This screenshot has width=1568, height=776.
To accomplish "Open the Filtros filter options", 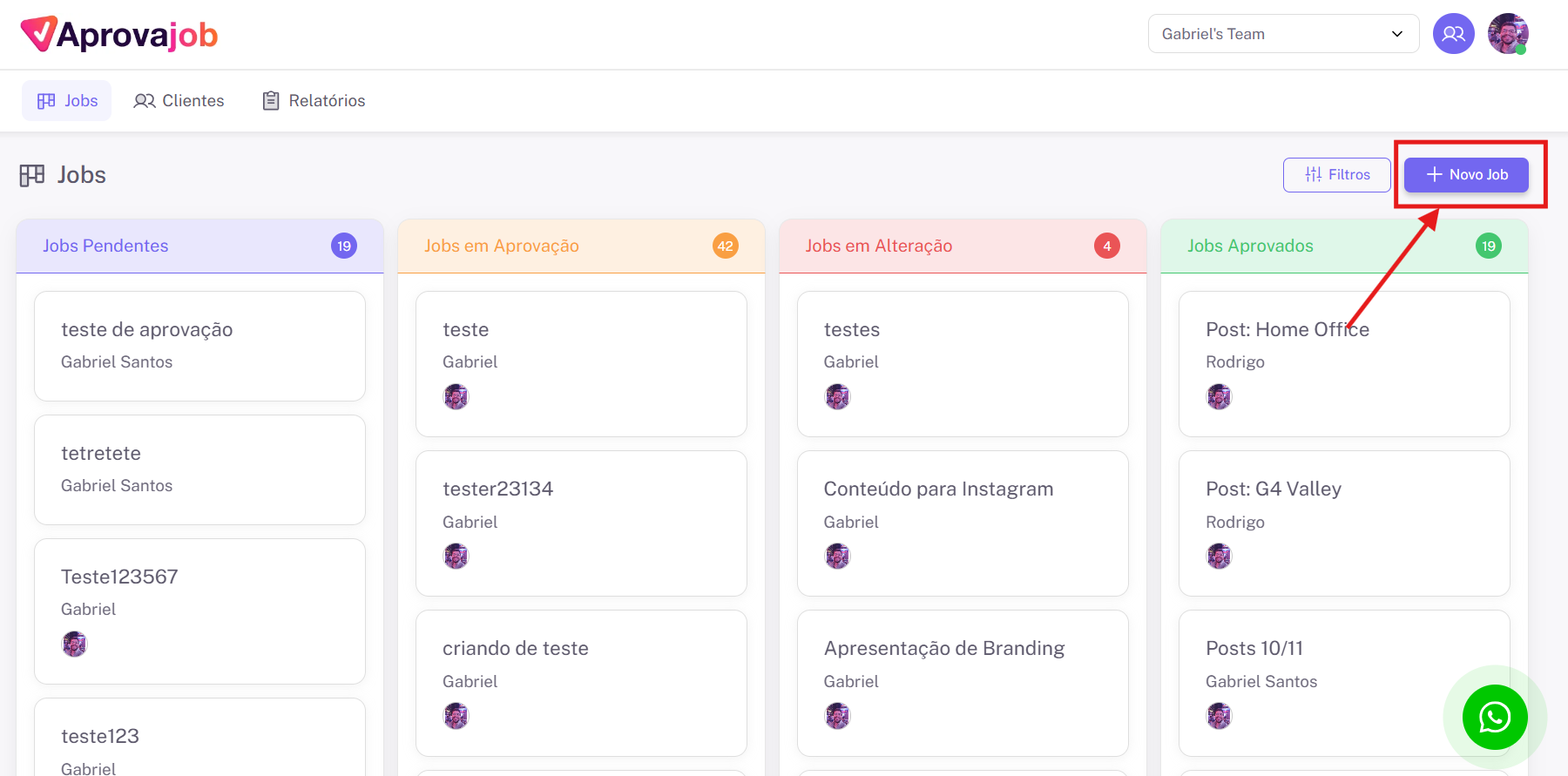I will 1336,175.
